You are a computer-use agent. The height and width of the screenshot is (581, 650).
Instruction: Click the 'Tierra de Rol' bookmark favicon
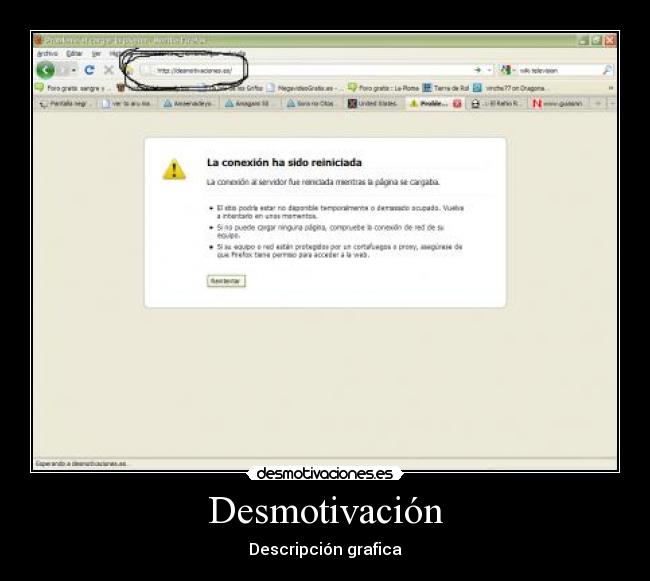(427, 87)
